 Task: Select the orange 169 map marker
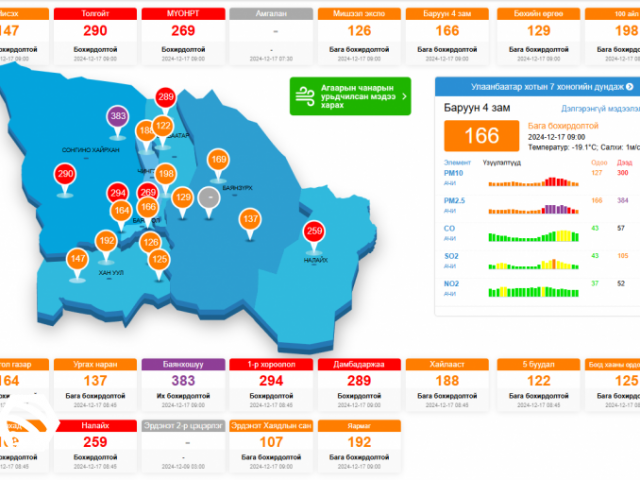218,161
